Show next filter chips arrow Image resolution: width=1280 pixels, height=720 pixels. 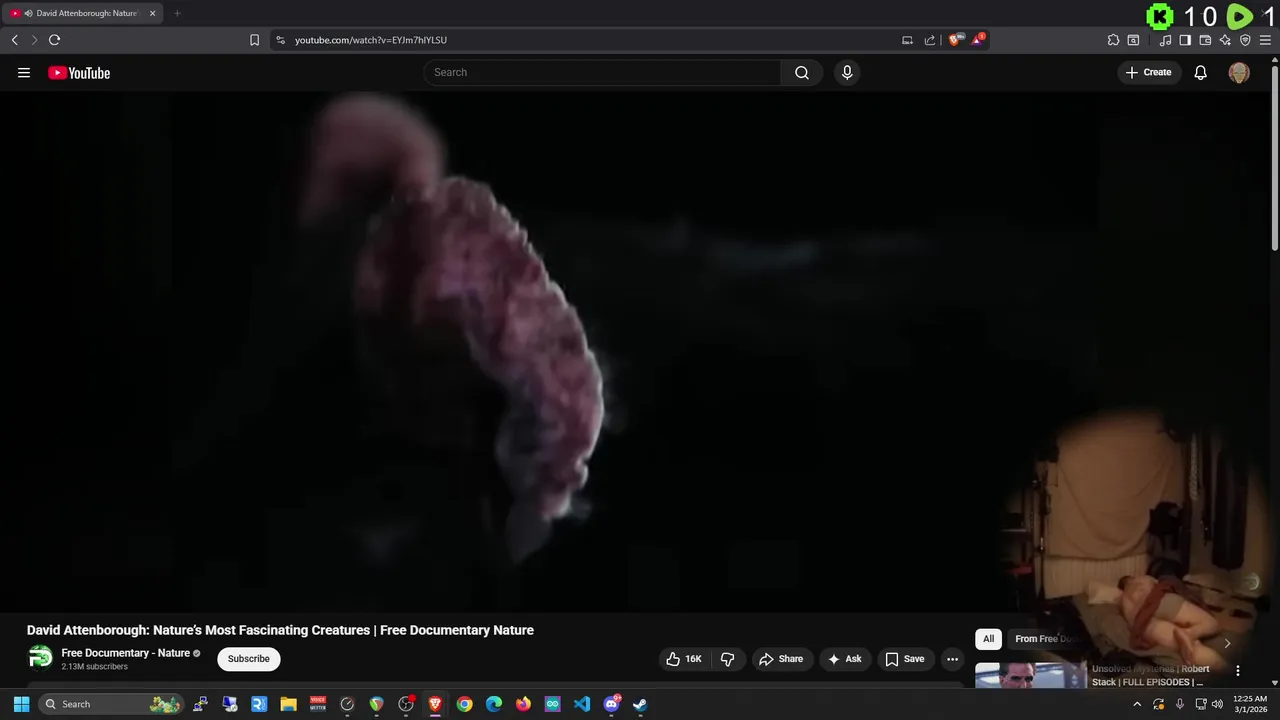point(1227,643)
